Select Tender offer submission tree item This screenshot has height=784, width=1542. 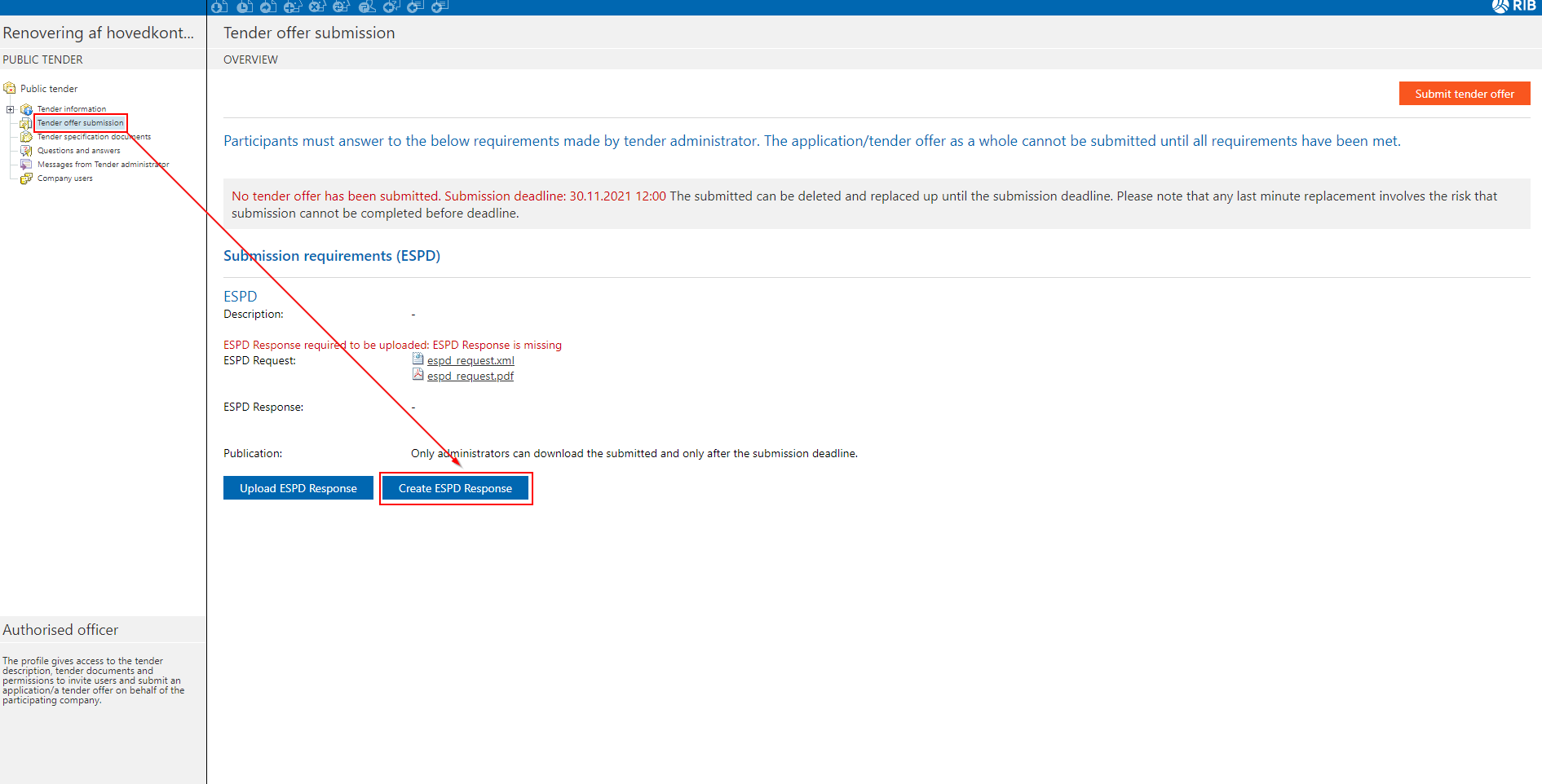pos(80,123)
